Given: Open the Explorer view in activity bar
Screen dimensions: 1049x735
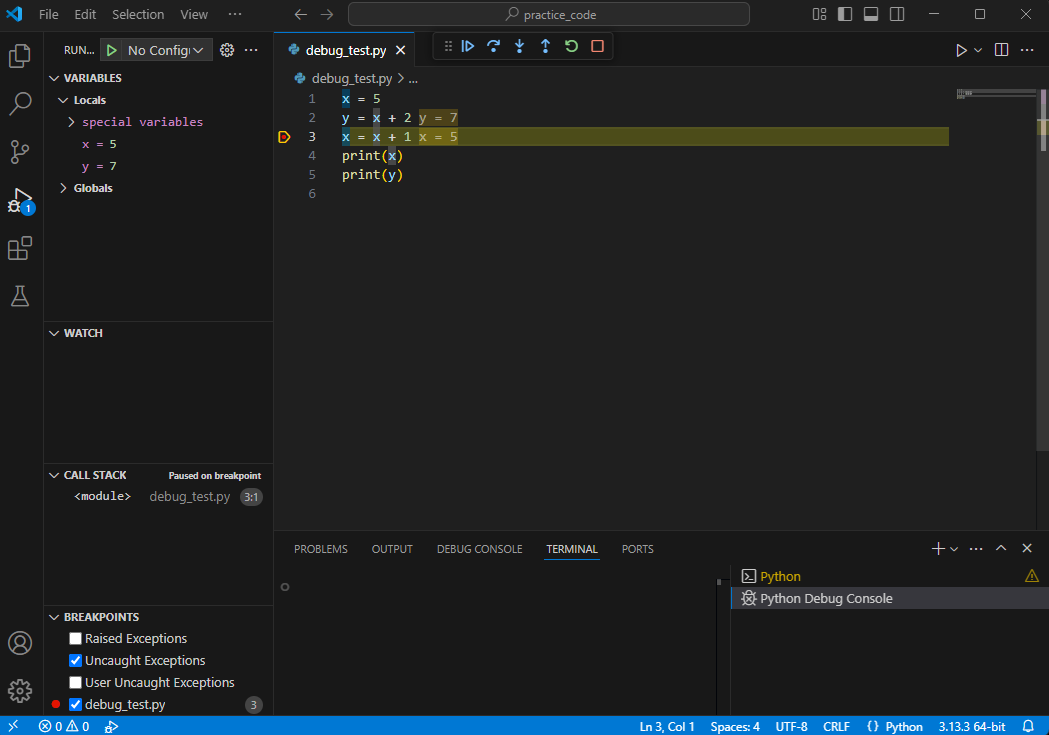Looking at the screenshot, I should (20, 56).
